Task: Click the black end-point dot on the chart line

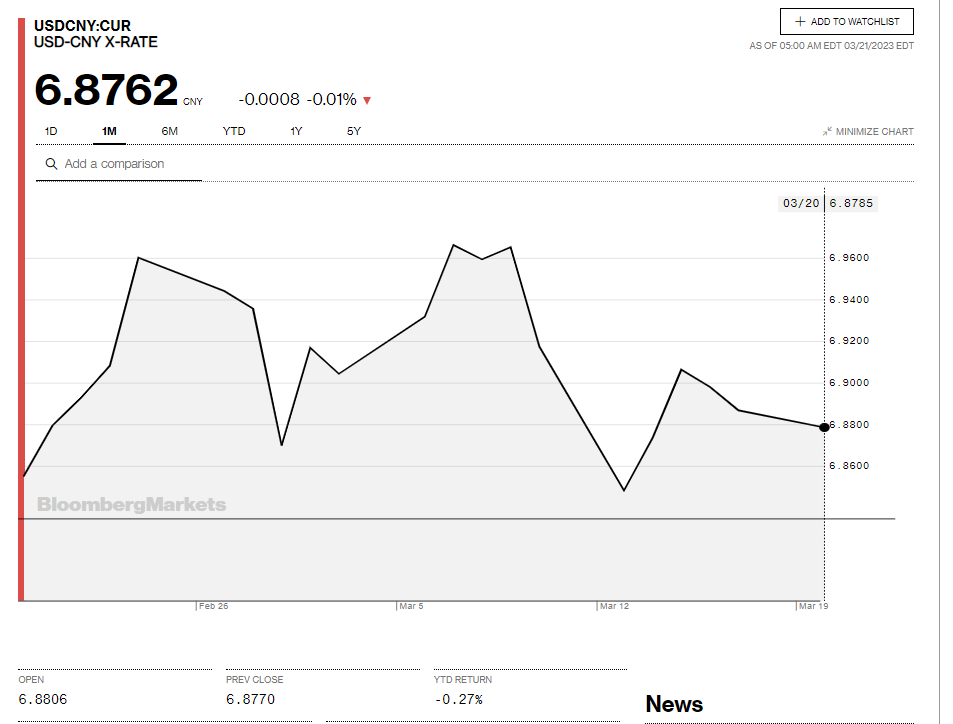Action: (824, 427)
